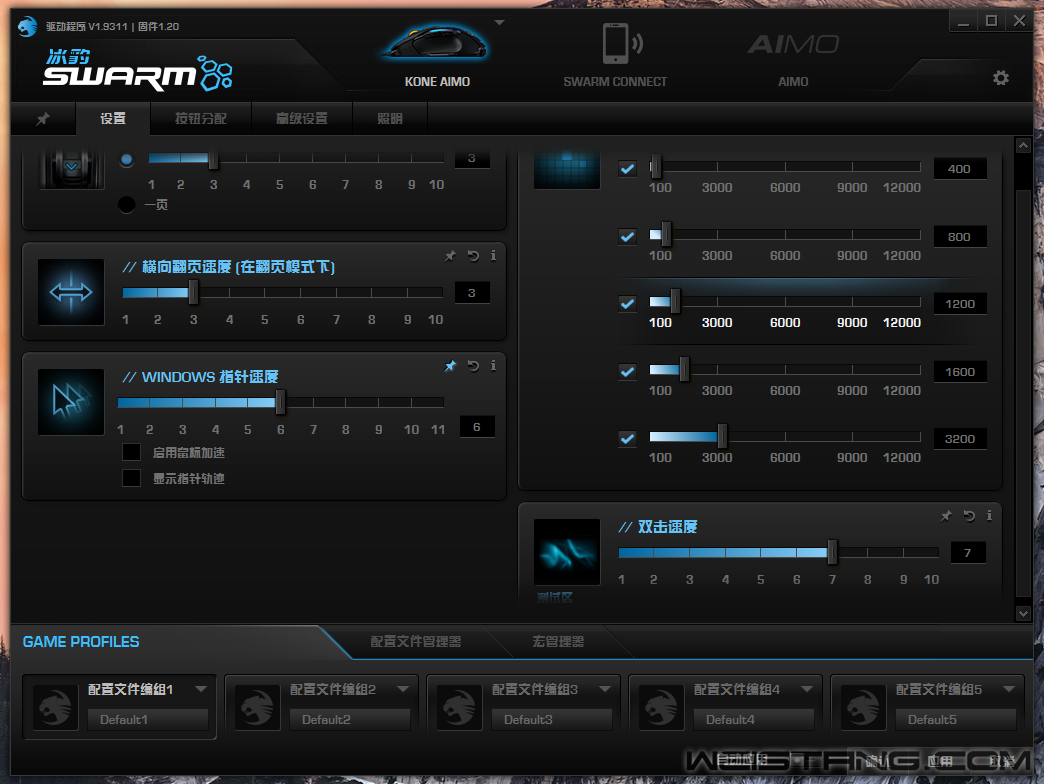
Task: Reset the WINDOWS 指针速度 setting
Action: (x=473, y=365)
